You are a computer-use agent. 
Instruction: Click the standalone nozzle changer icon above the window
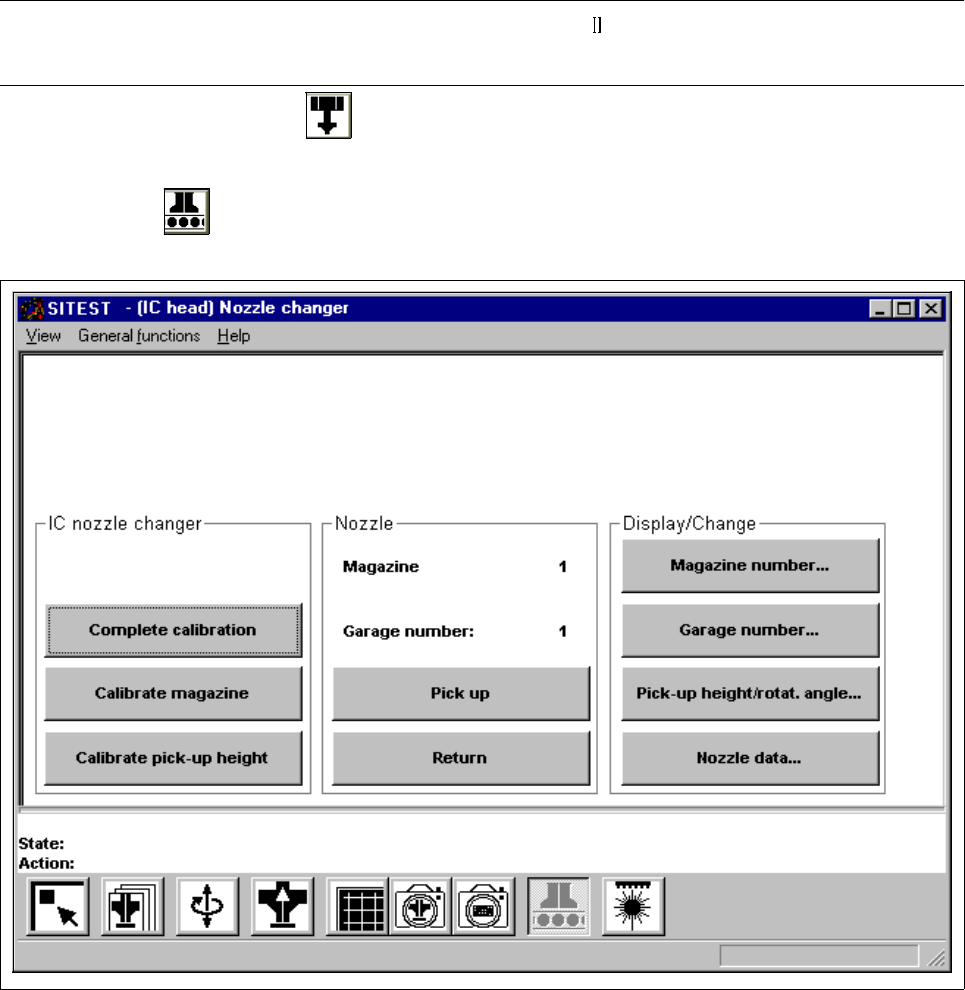[187, 211]
